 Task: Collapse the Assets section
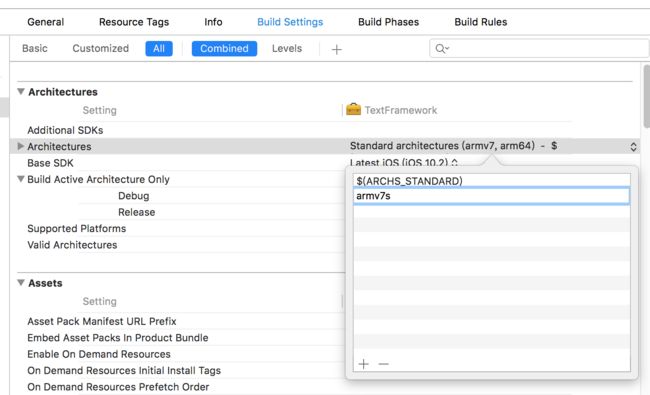tap(21, 282)
